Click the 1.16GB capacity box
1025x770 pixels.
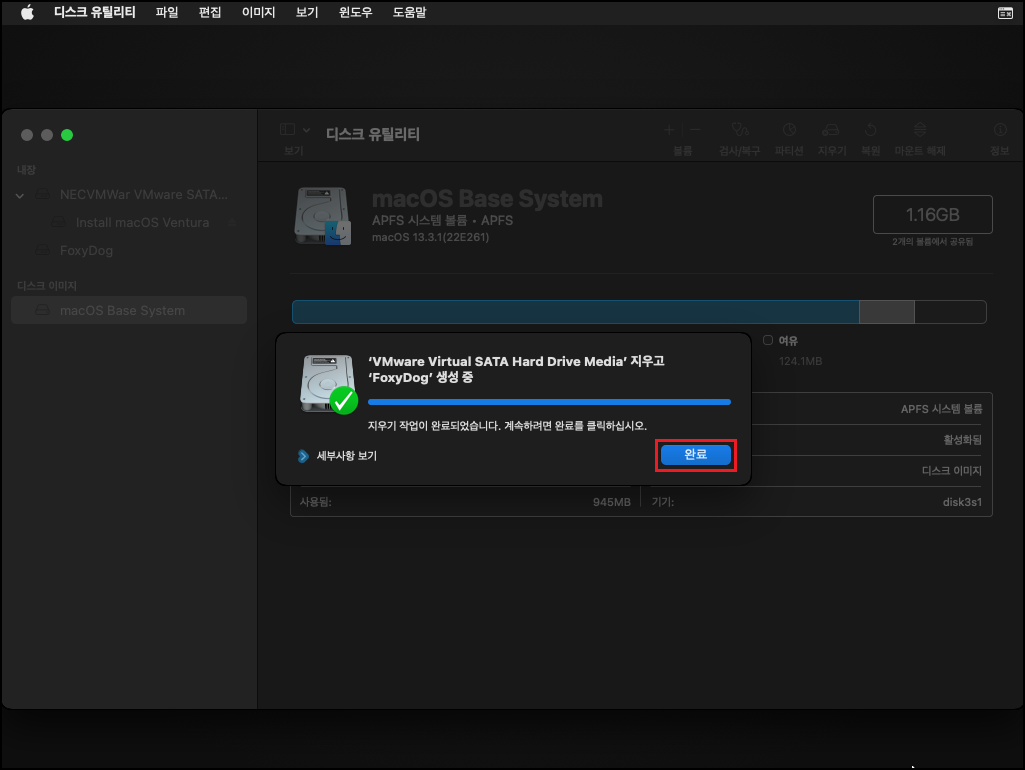933,214
